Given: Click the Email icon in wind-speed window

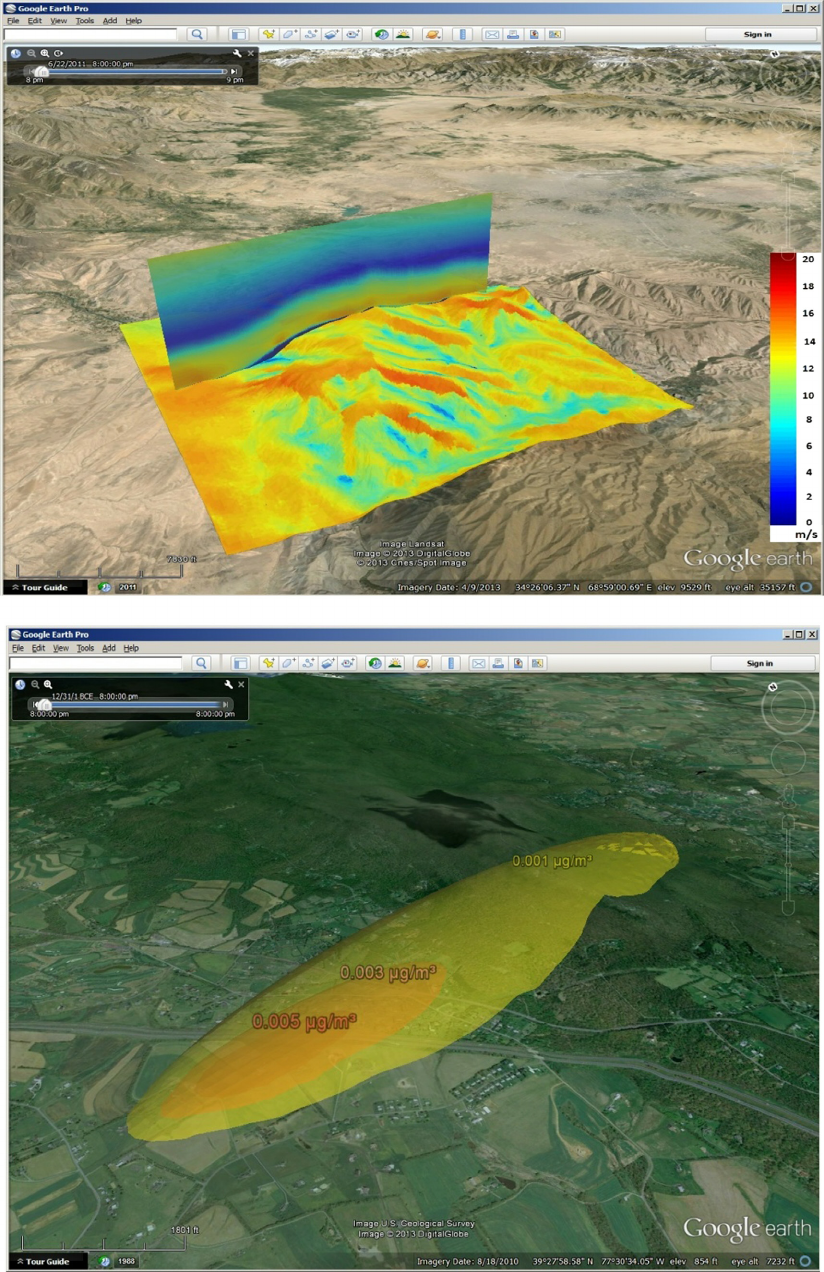Looking at the screenshot, I should pos(492,34).
